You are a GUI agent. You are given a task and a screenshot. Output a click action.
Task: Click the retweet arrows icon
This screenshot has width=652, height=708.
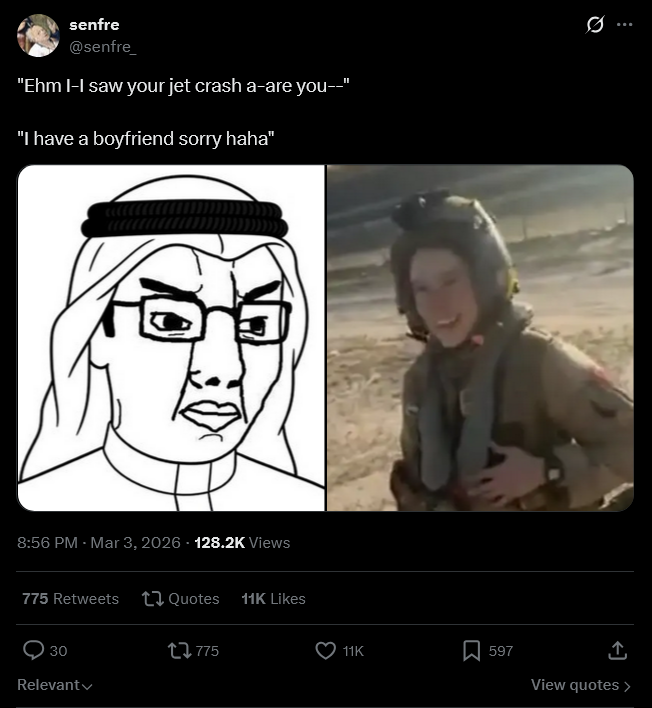tap(179, 651)
